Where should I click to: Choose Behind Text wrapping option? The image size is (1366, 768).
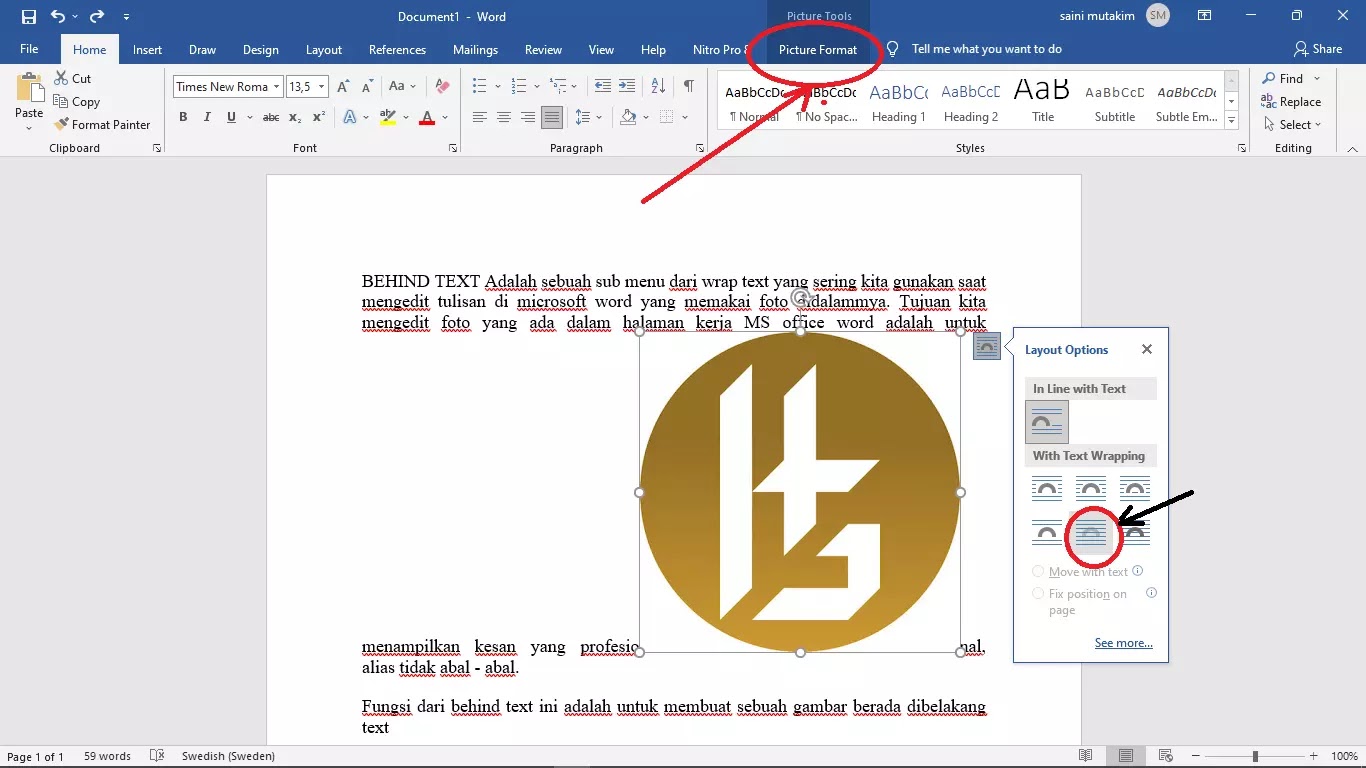click(1090, 533)
